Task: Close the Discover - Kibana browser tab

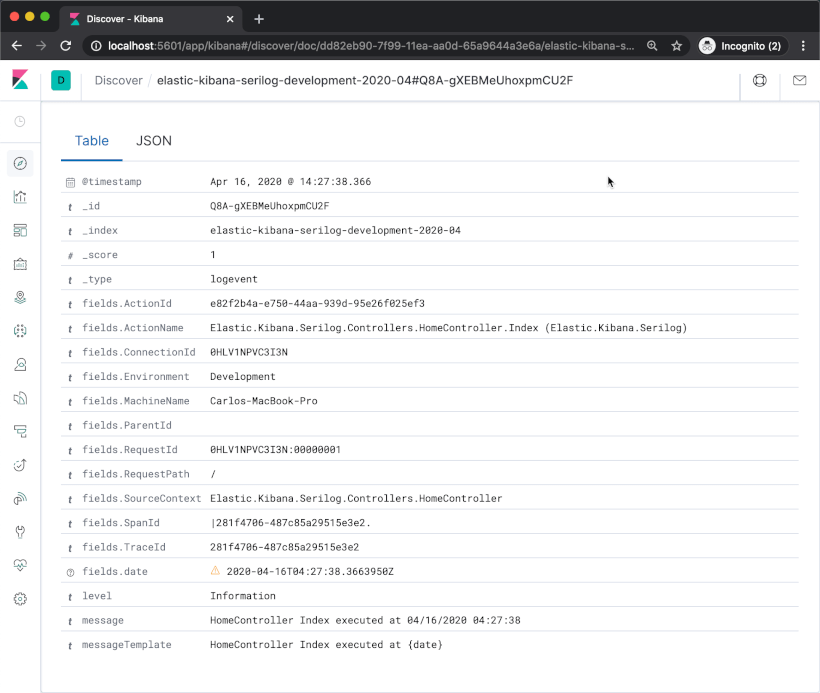Action: 230,19
